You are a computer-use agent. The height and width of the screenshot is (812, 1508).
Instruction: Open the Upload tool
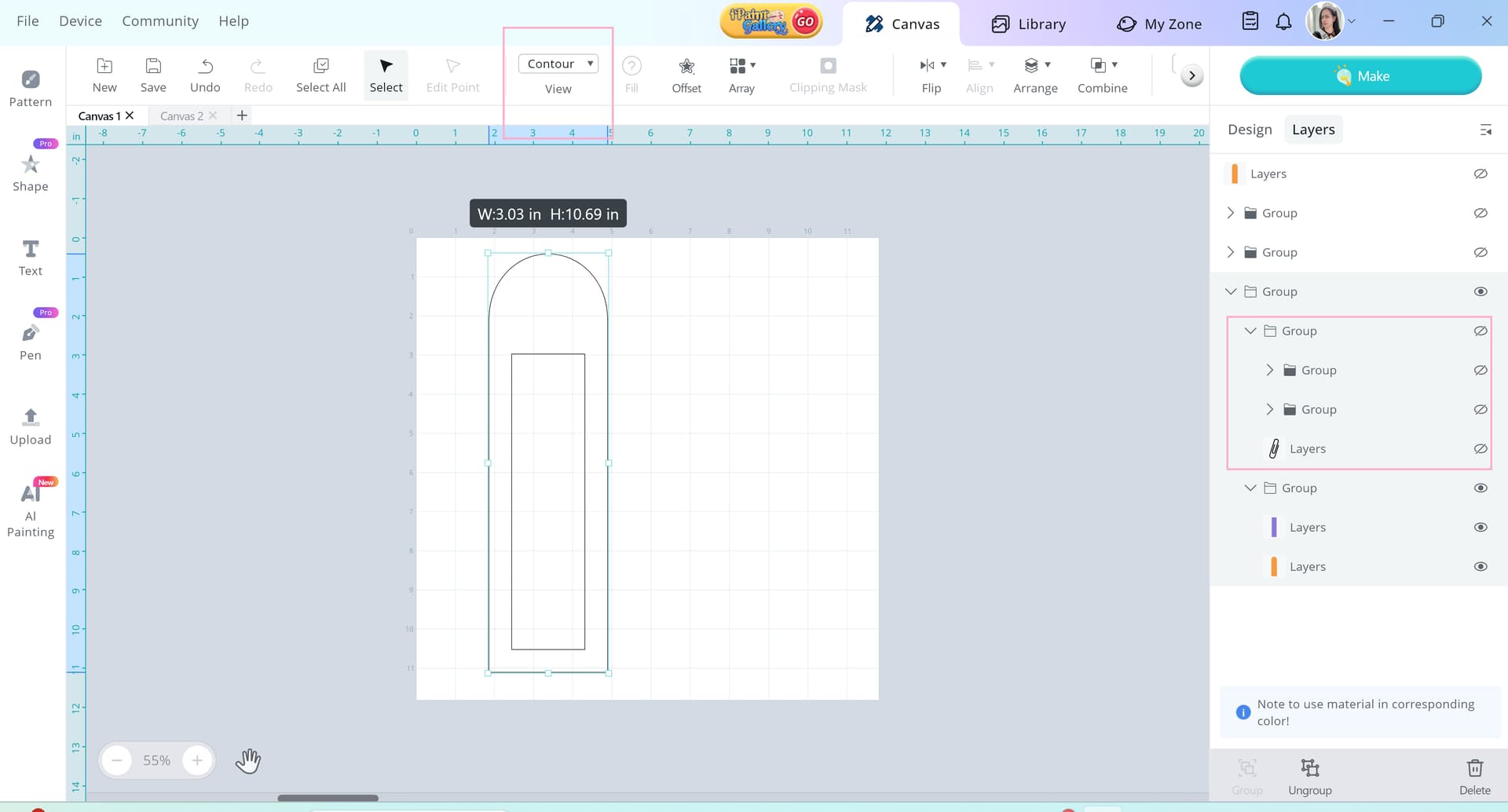[30, 426]
